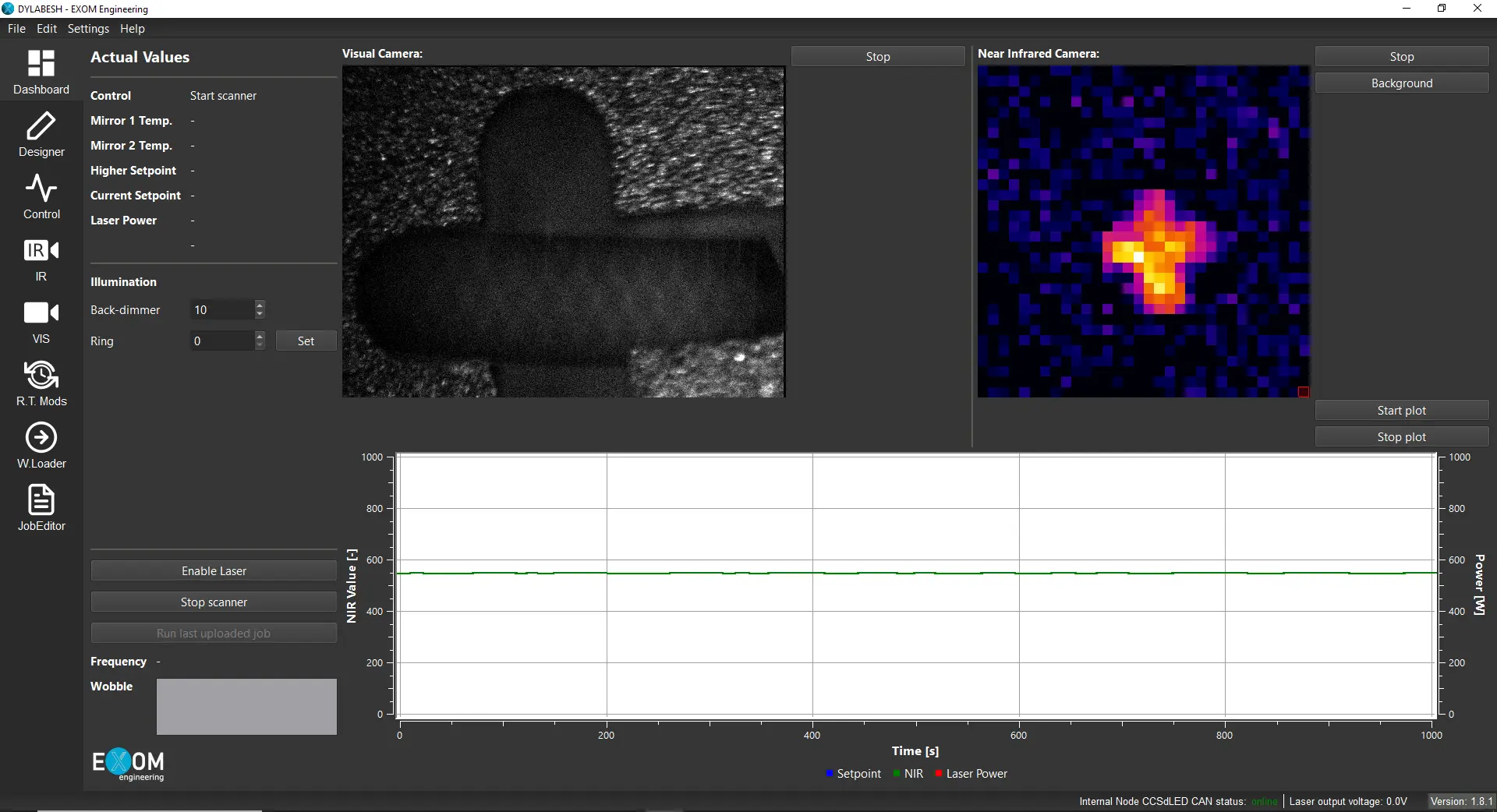Decrease the Ring illumination value
This screenshot has height=812, width=1497.
[260, 345]
